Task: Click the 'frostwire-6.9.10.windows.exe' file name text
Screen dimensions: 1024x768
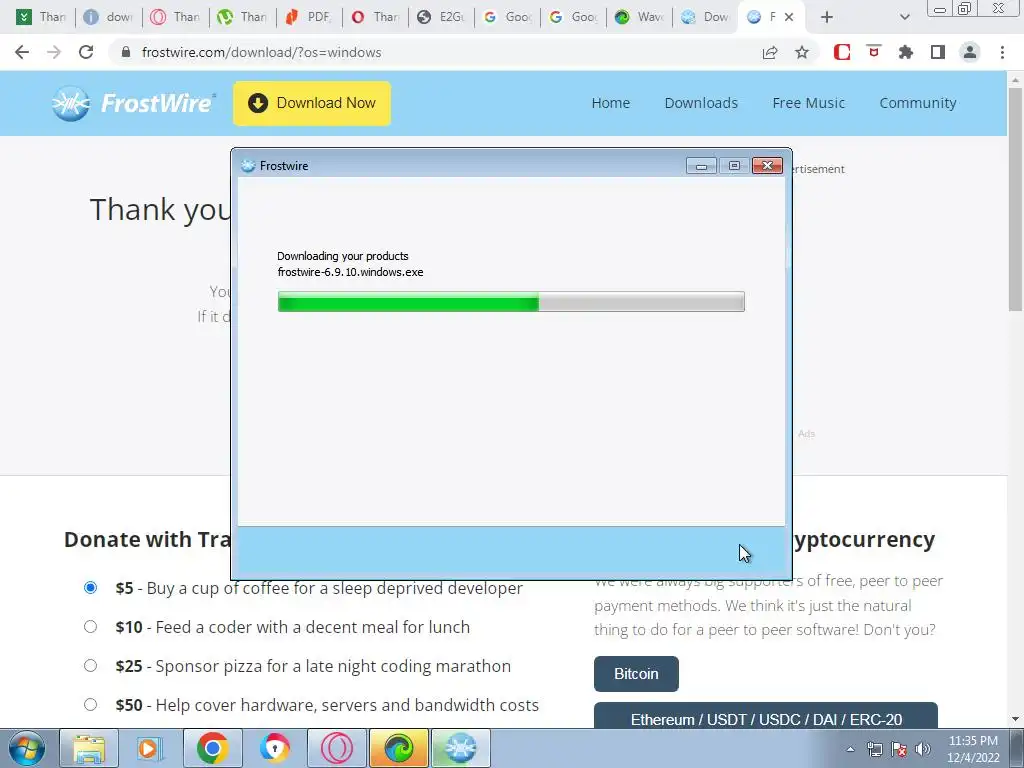Action: click(350, 272)
